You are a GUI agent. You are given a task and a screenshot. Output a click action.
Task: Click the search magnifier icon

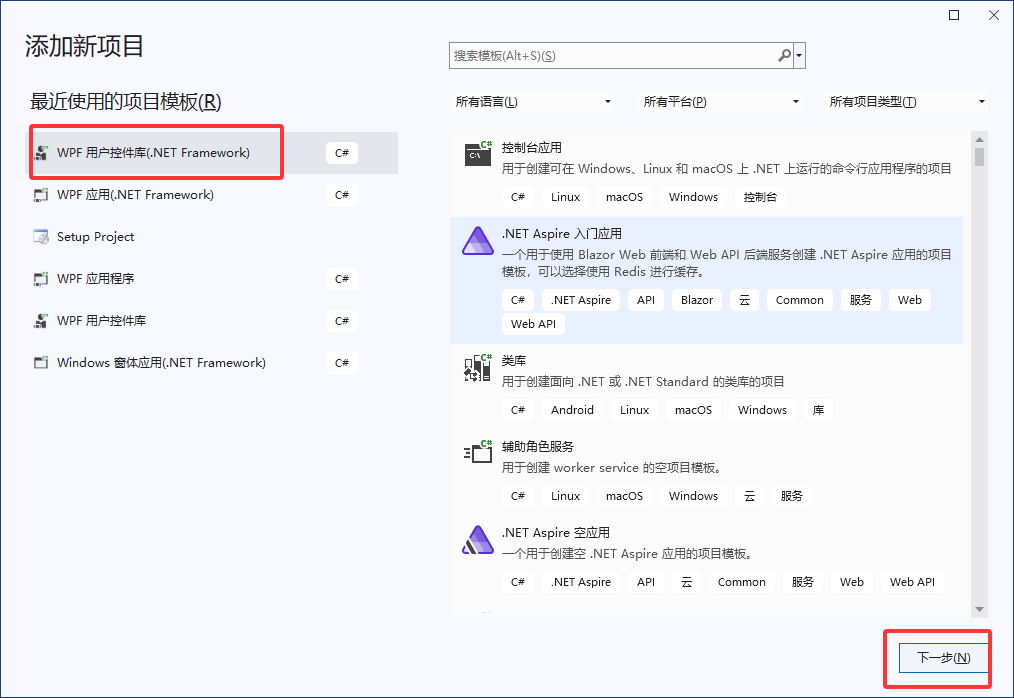point(785,55)
